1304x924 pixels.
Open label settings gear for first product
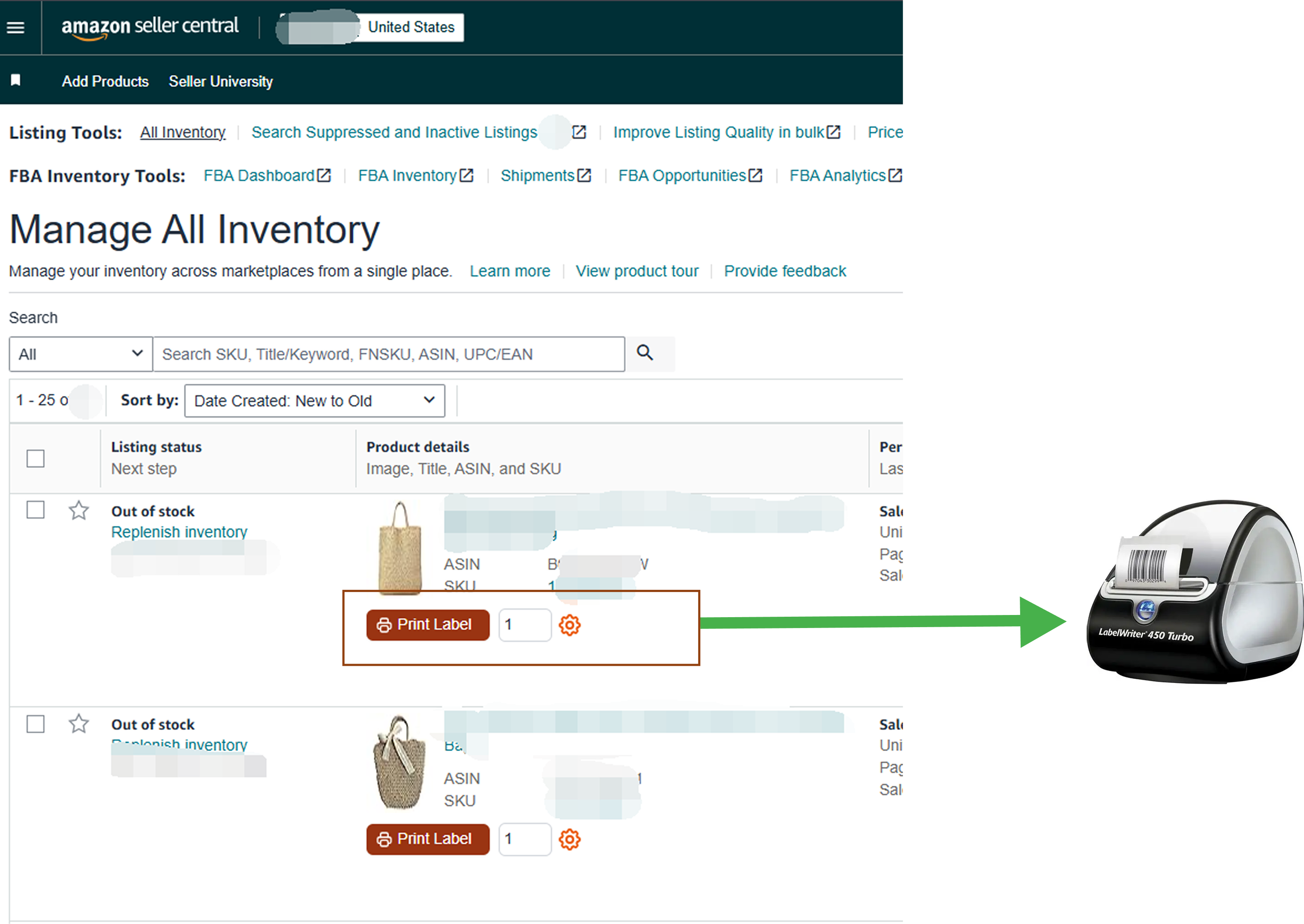coord(569,625)
